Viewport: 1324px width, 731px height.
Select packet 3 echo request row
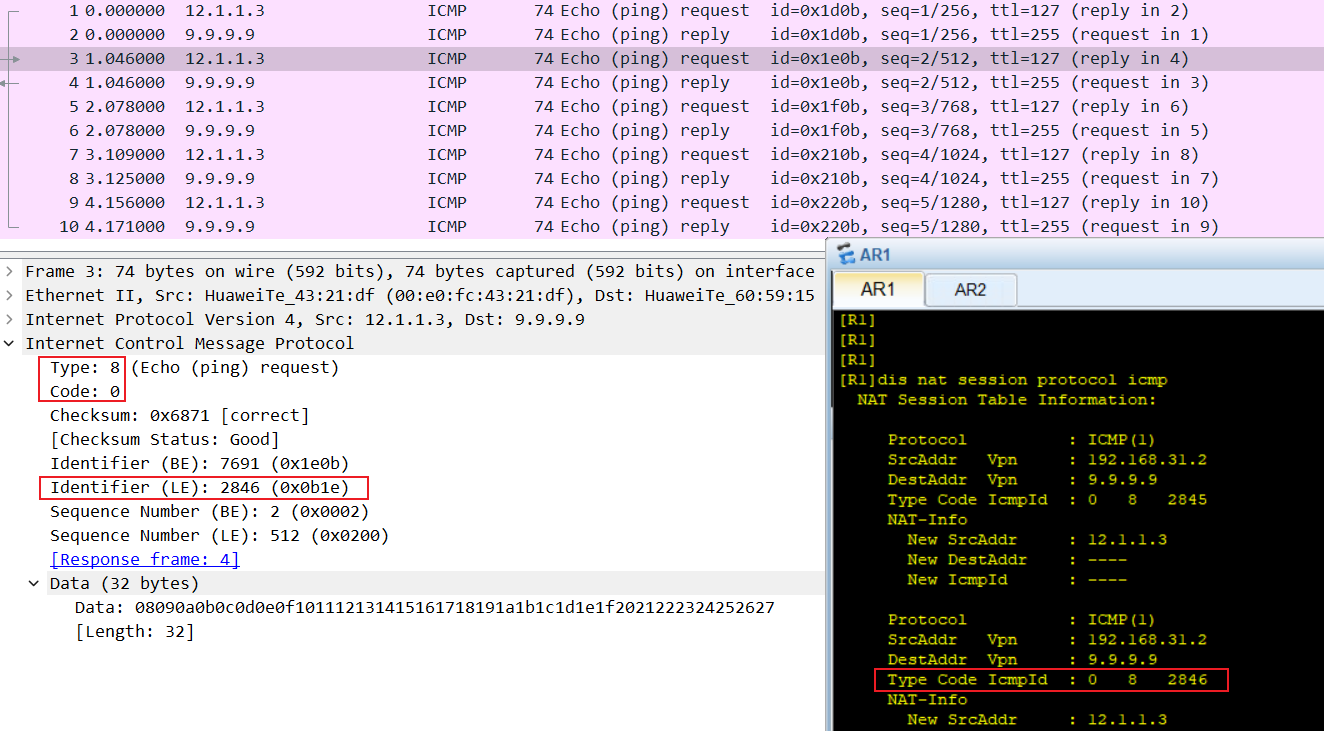[x=662, y=59]
